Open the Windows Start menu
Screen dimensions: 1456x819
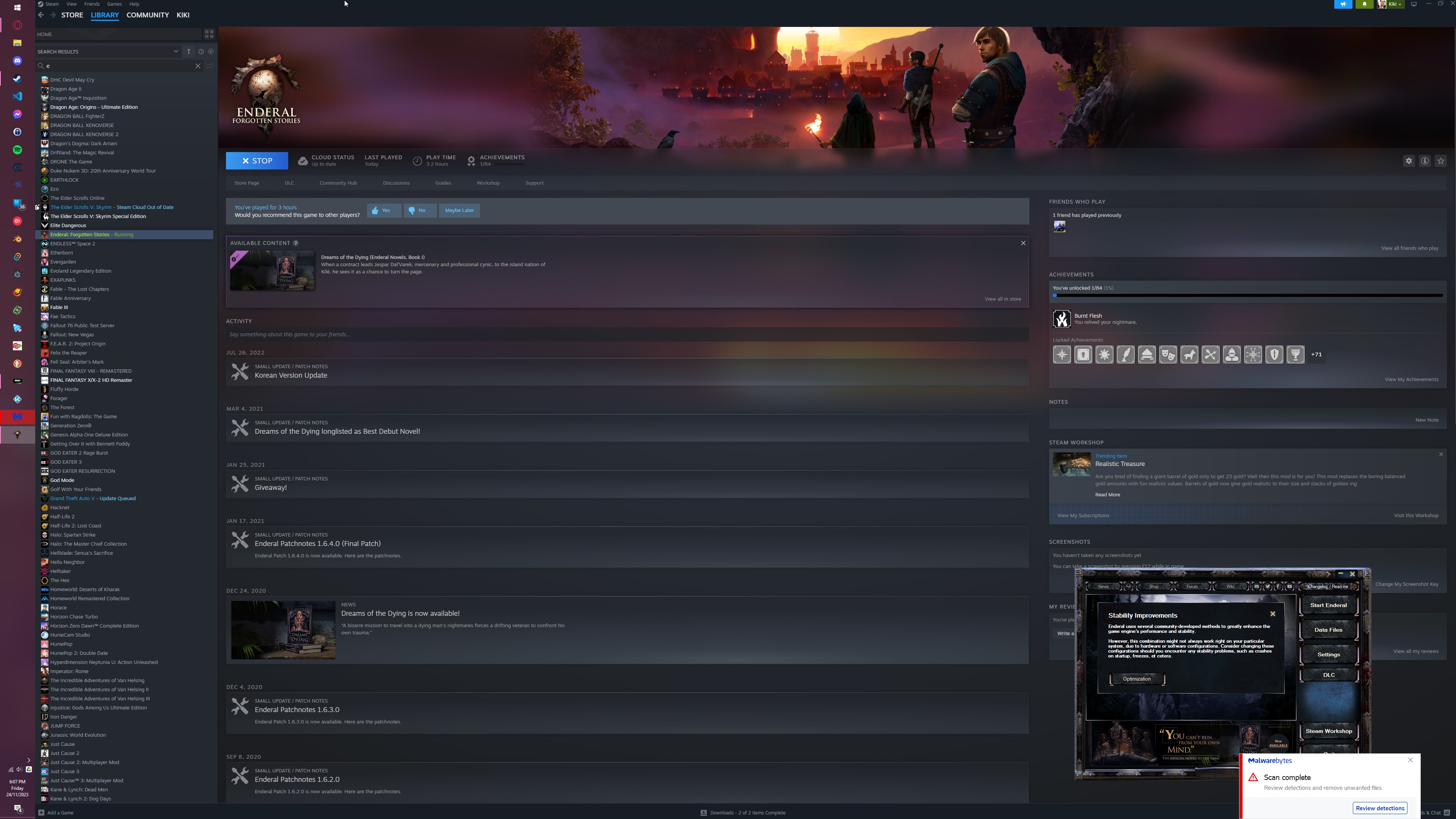(x=17, y=7)
